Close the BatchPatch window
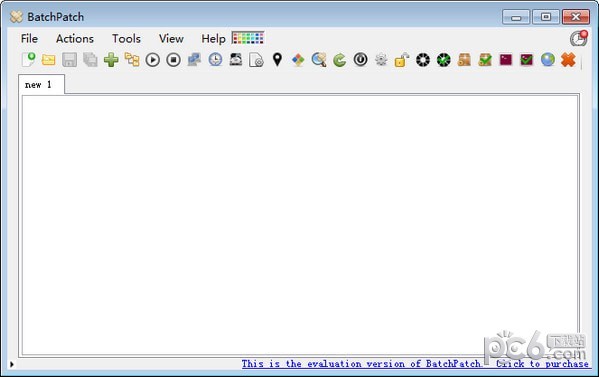Screen dimensions: 599x377 [576, 17]
